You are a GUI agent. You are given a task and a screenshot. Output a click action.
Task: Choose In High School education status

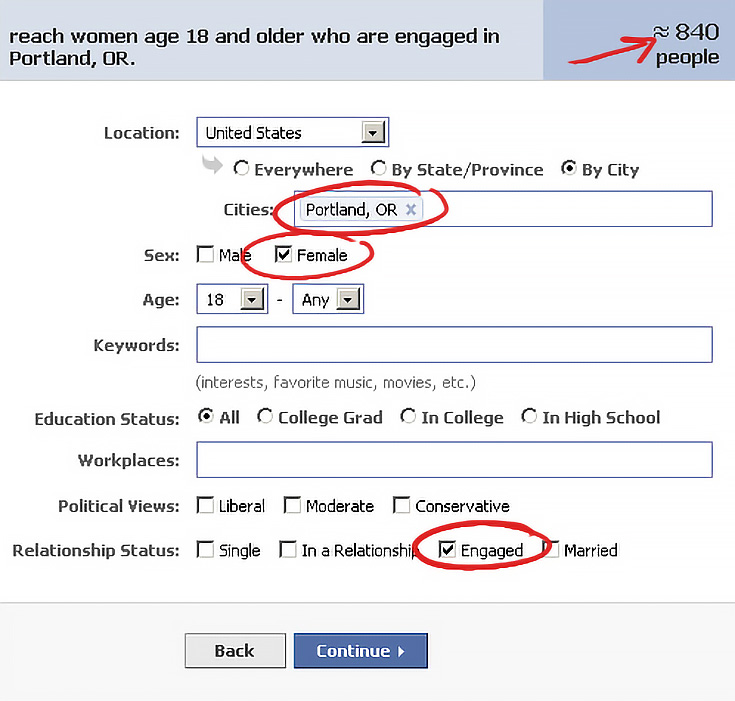(x=529, y=416)
